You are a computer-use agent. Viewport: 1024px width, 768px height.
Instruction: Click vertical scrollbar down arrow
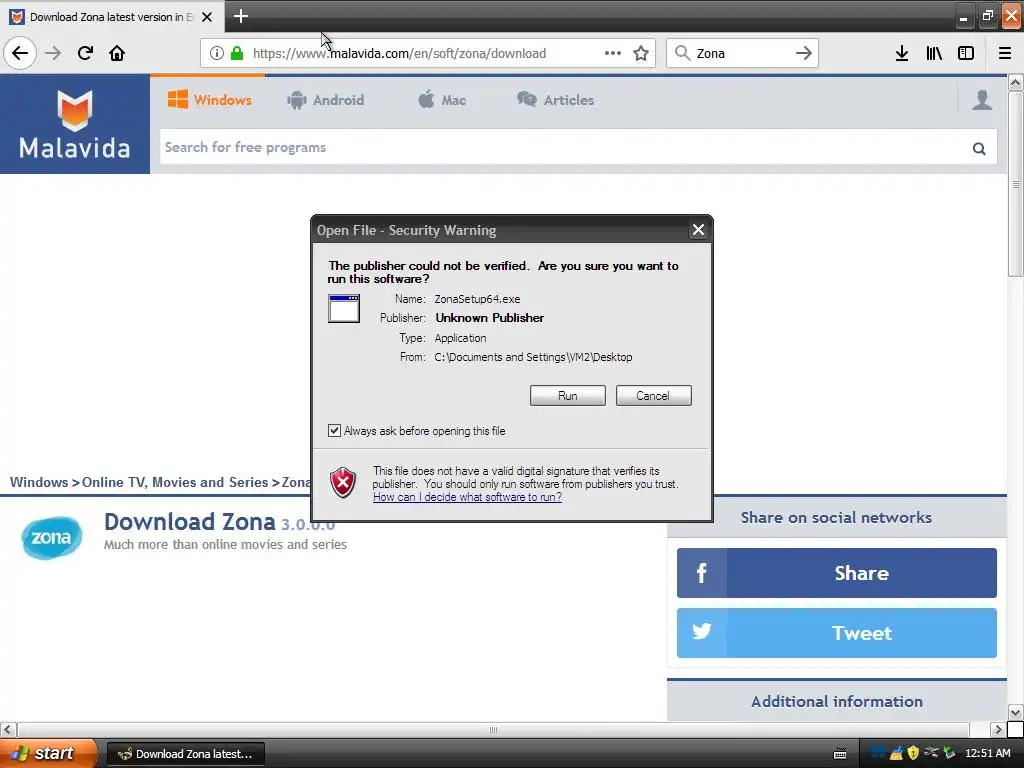pyautogui.click(x=1016, y=712)
